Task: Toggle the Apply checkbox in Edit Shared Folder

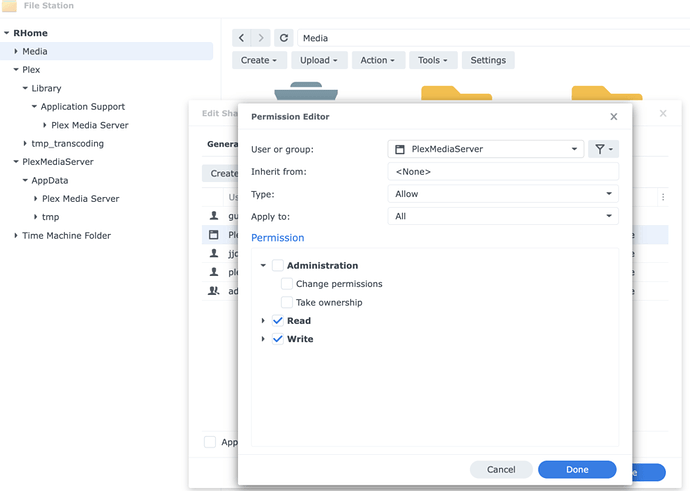Action: (x=210, y=442)
